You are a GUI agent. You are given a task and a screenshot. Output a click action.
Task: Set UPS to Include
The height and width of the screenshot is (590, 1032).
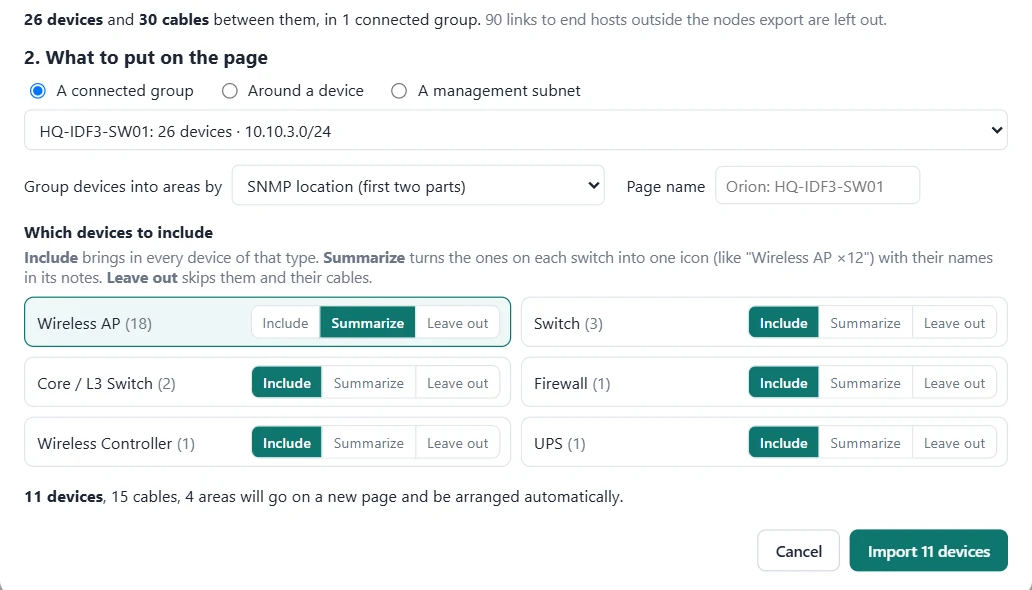coord(783,443)
